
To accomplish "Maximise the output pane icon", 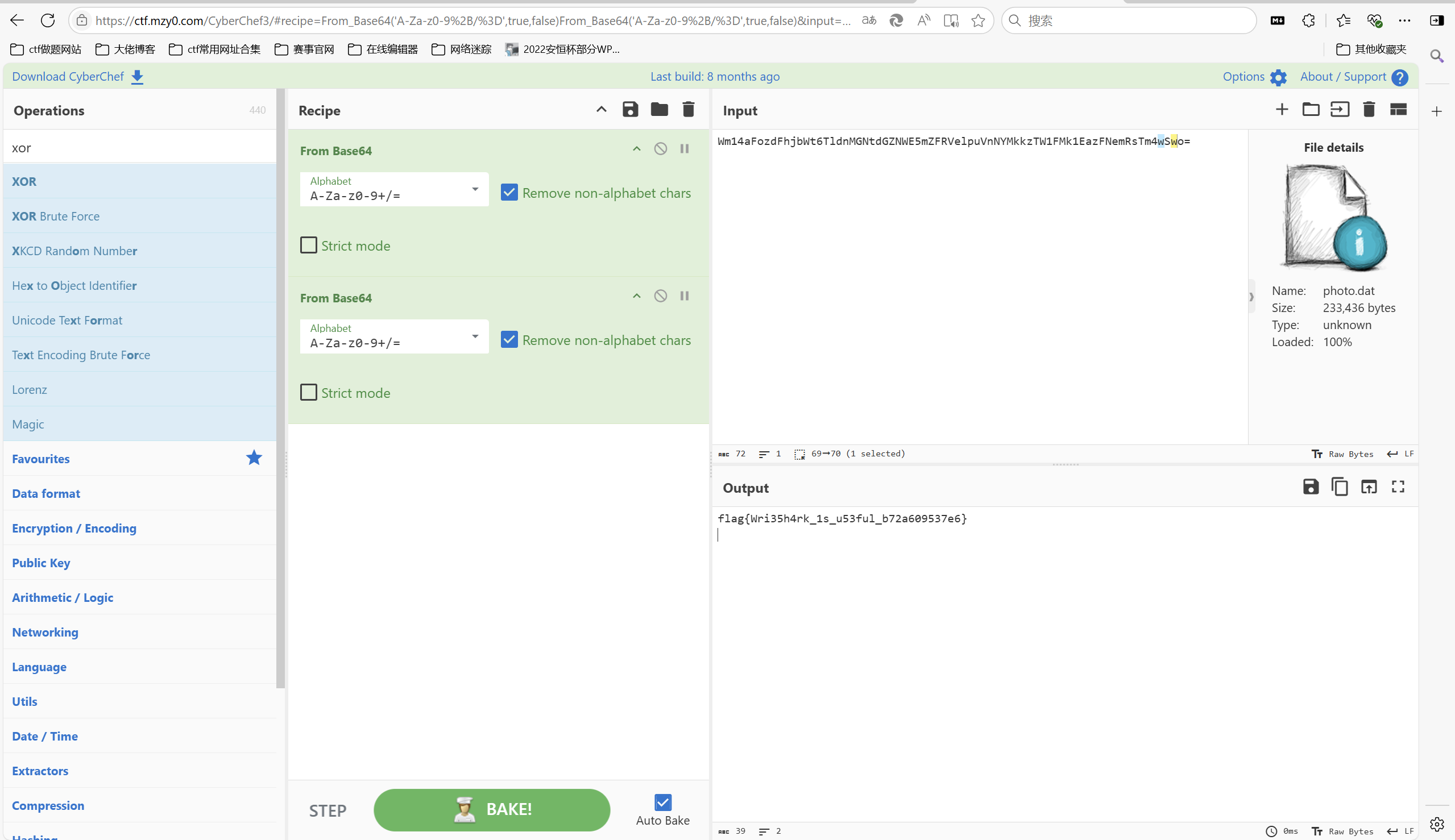I will pyautogui.click(x=1398, y=486).
